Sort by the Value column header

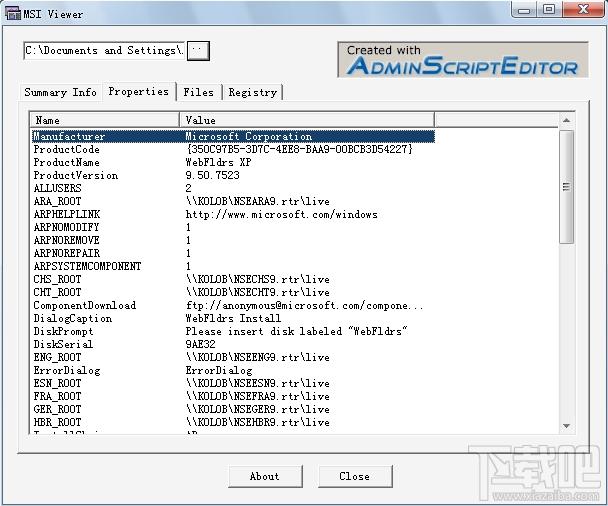[x=307, y=120]
